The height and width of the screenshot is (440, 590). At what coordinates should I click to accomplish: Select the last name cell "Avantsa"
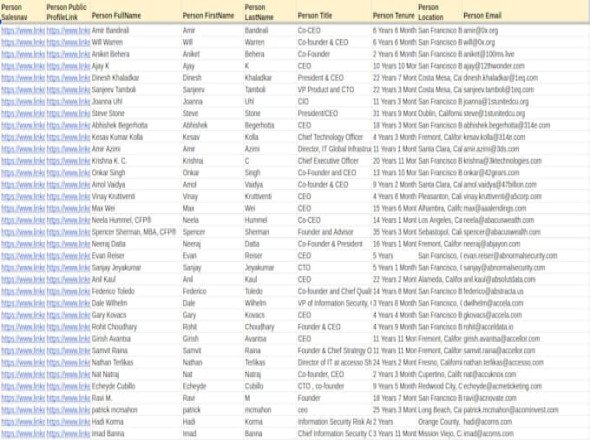pos(255,339)
